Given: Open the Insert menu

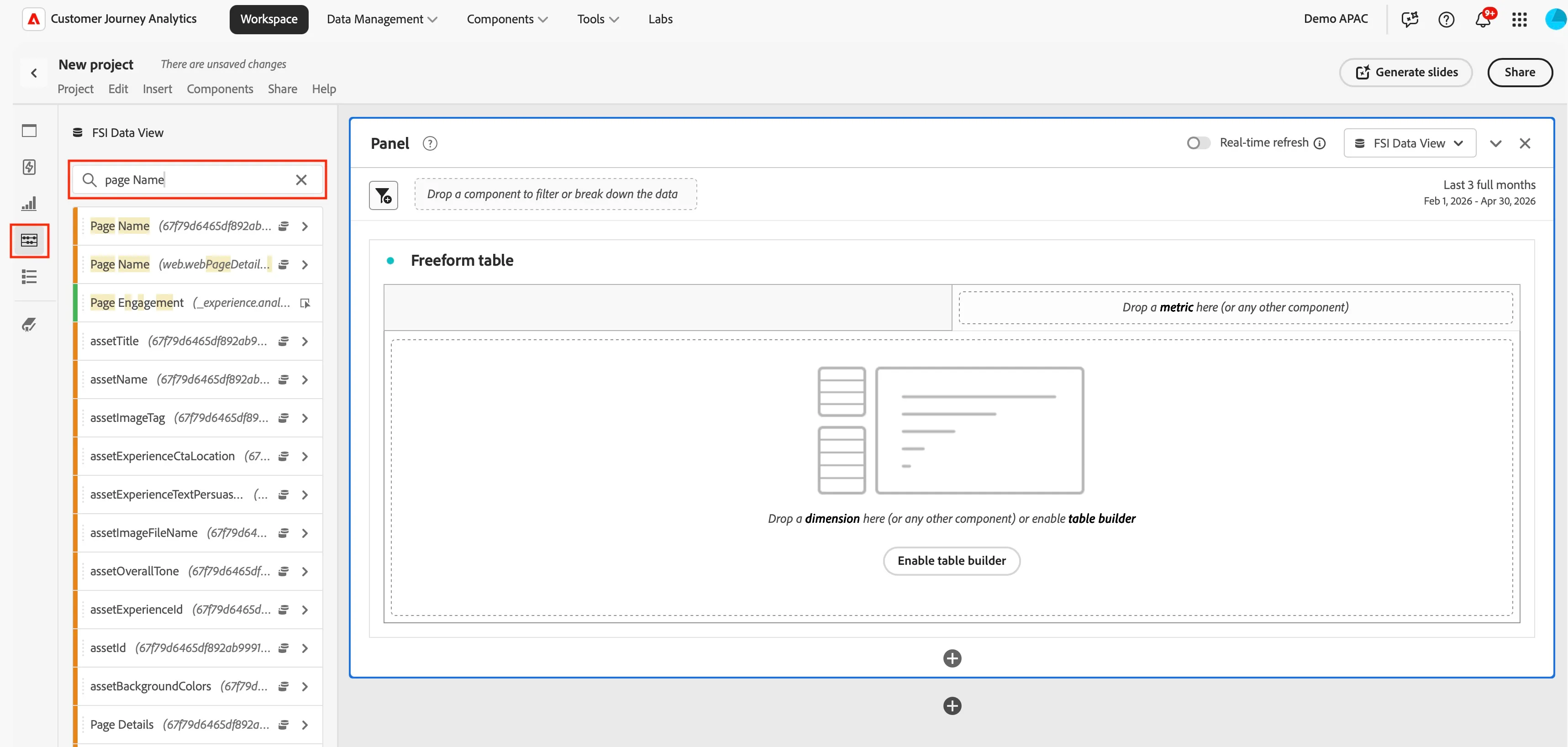Looking at the screenshot, I should point(157,89).
